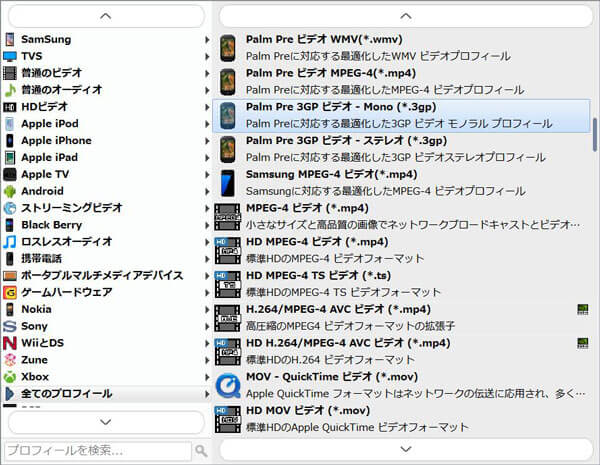The image size is (600, 465).
Task: Click the music-note icon for 普通のオーディオ
Action: point(10,90)
